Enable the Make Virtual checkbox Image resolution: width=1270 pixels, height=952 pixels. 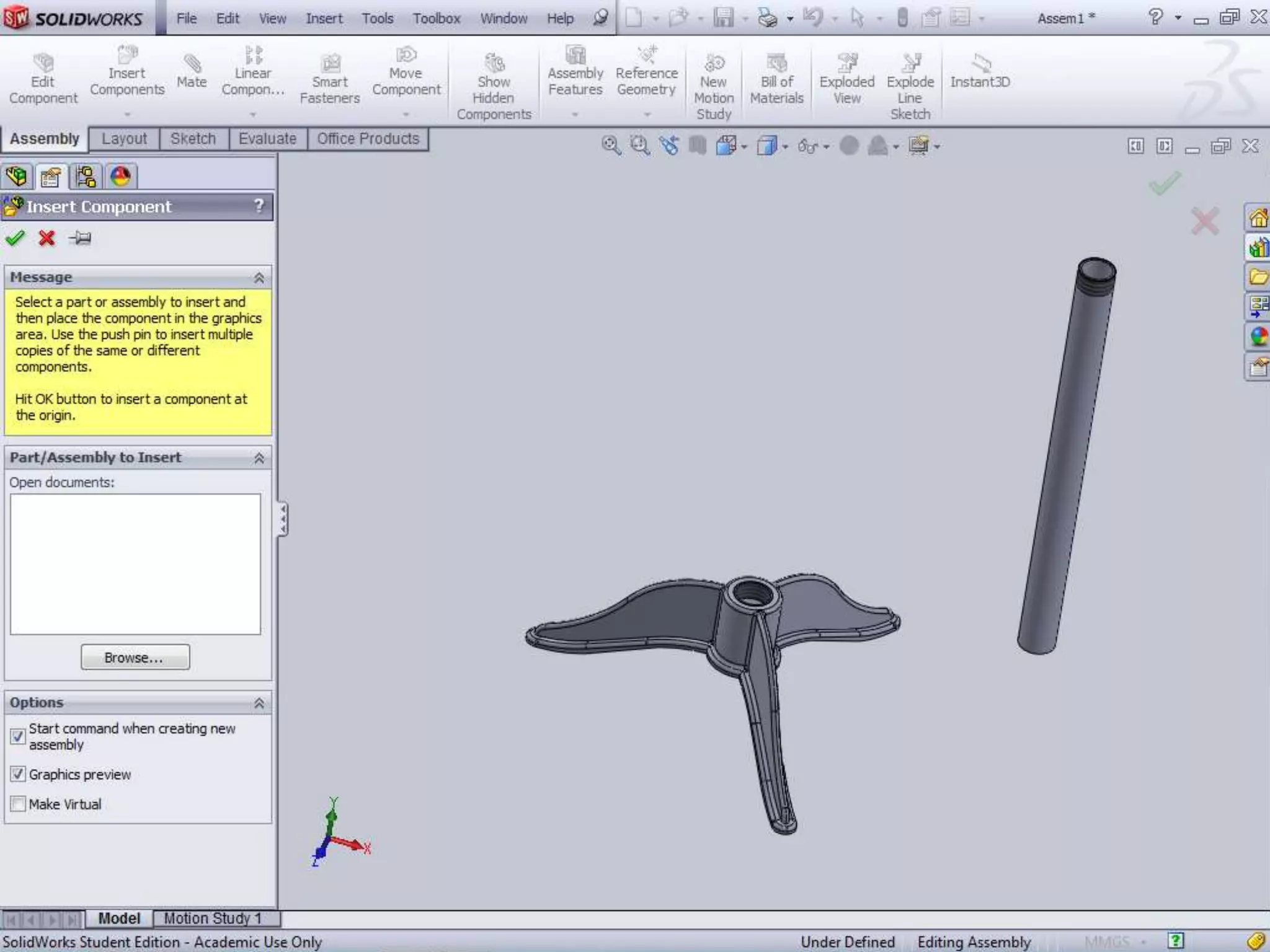pos(18,804)
